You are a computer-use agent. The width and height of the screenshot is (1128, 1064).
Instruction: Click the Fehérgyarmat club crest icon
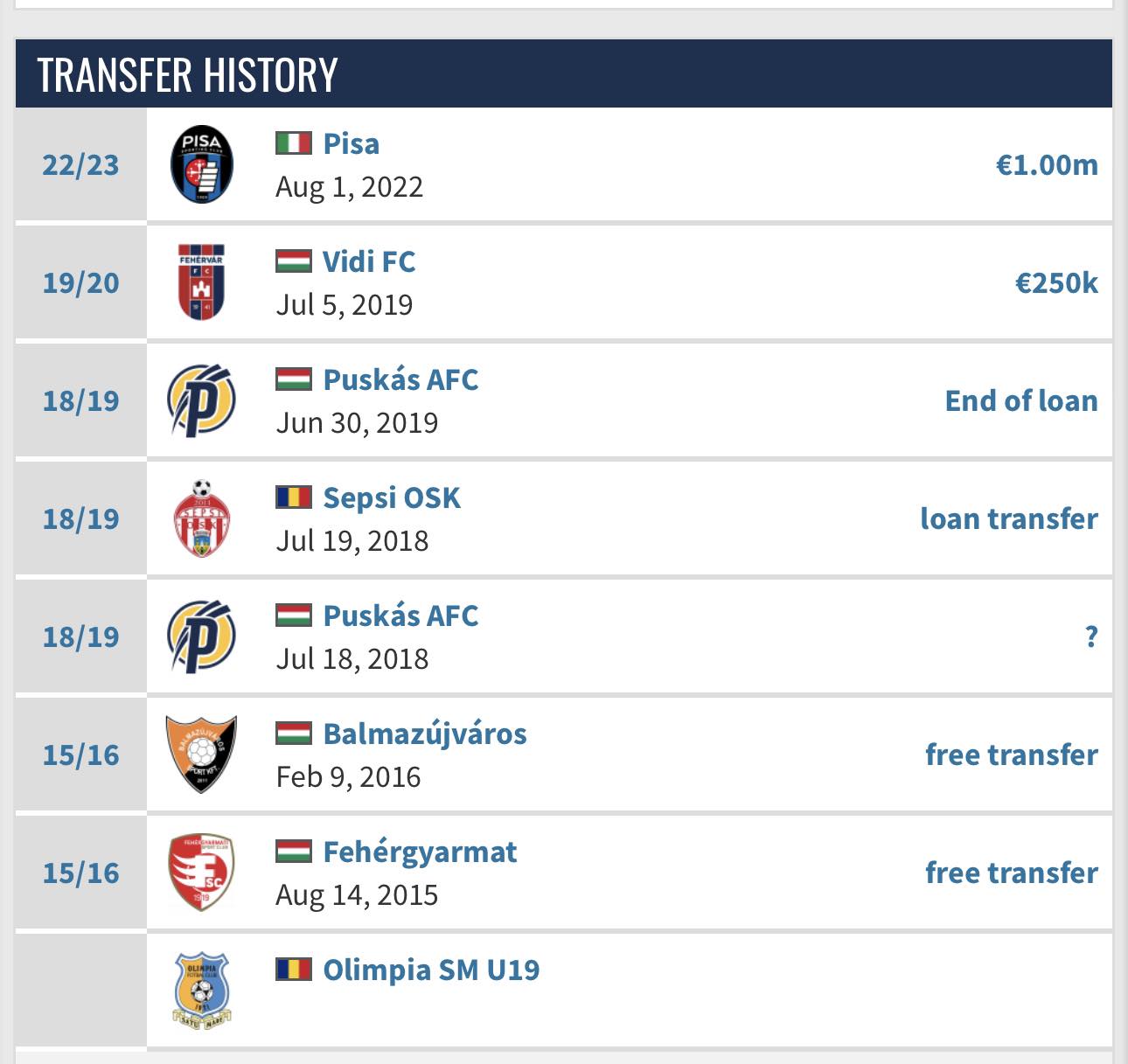pyautogui.click(x=201, y=873)
